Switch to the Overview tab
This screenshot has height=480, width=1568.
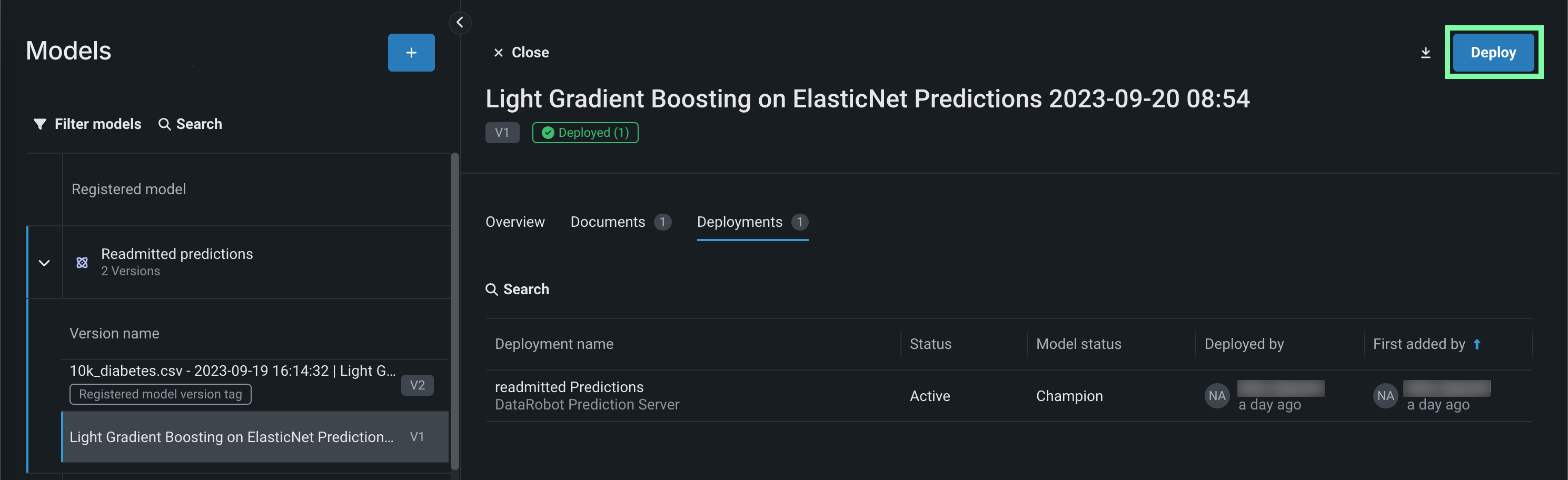pos(515,222)
